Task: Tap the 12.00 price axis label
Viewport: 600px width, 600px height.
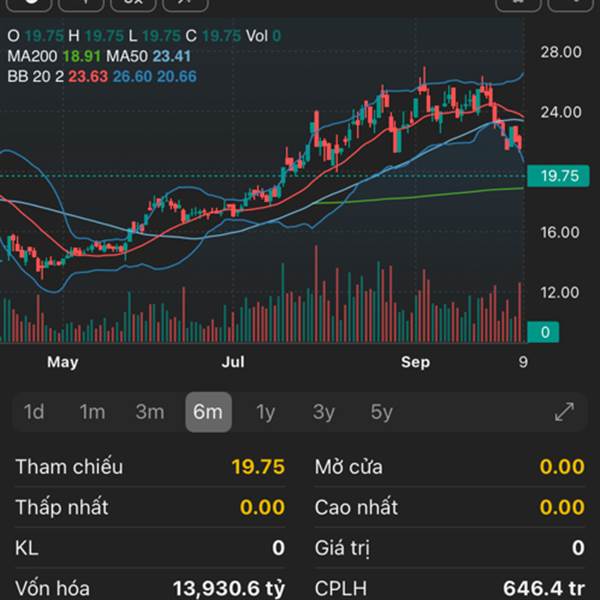Action: pyautogui.click(x=560, y=293)
